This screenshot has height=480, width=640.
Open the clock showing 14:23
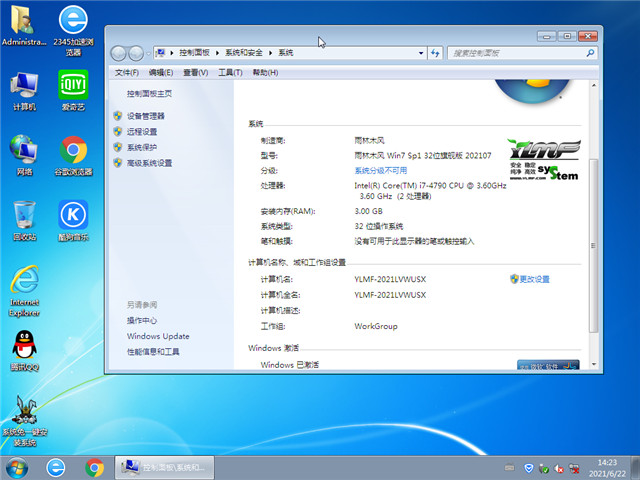607,468
